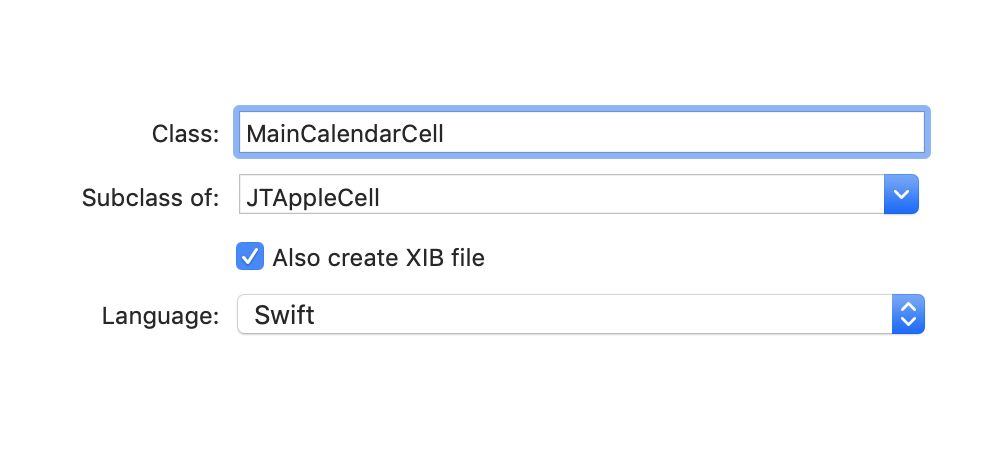
Task: Click empty area right of Swift in popup
Action: (x=600, y=315)
